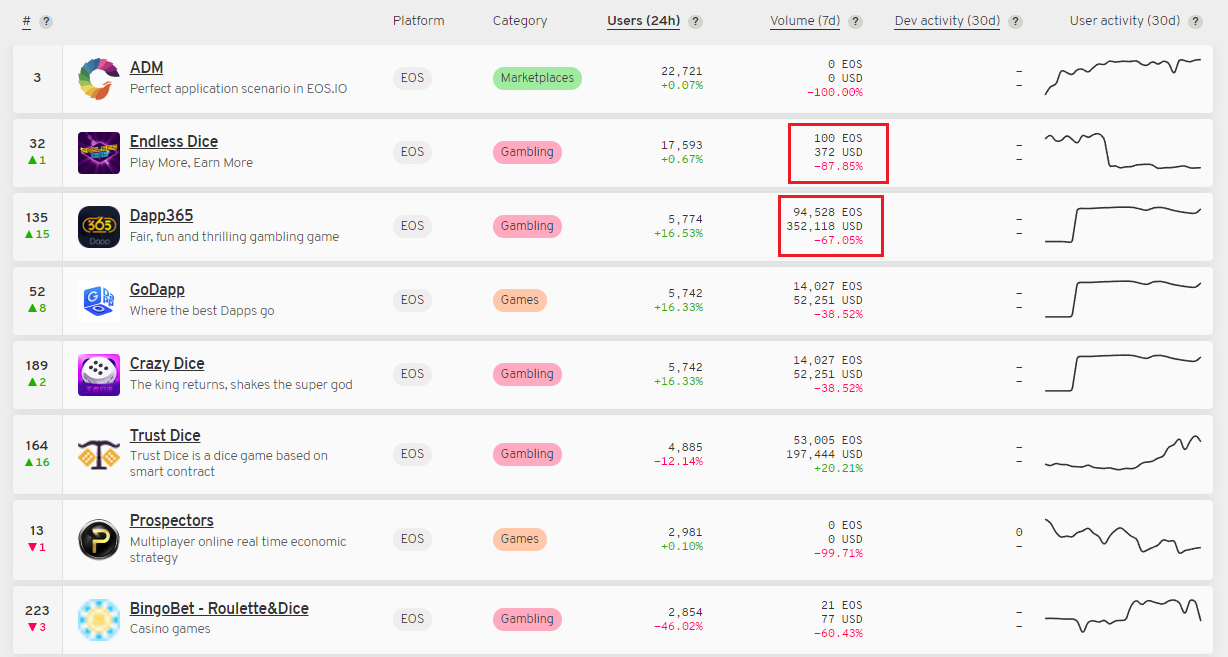Click Trust Dice user activity sparkline
Image resolution: width=1228 pixels, height=657 pixels.
tap(1123, 453)
